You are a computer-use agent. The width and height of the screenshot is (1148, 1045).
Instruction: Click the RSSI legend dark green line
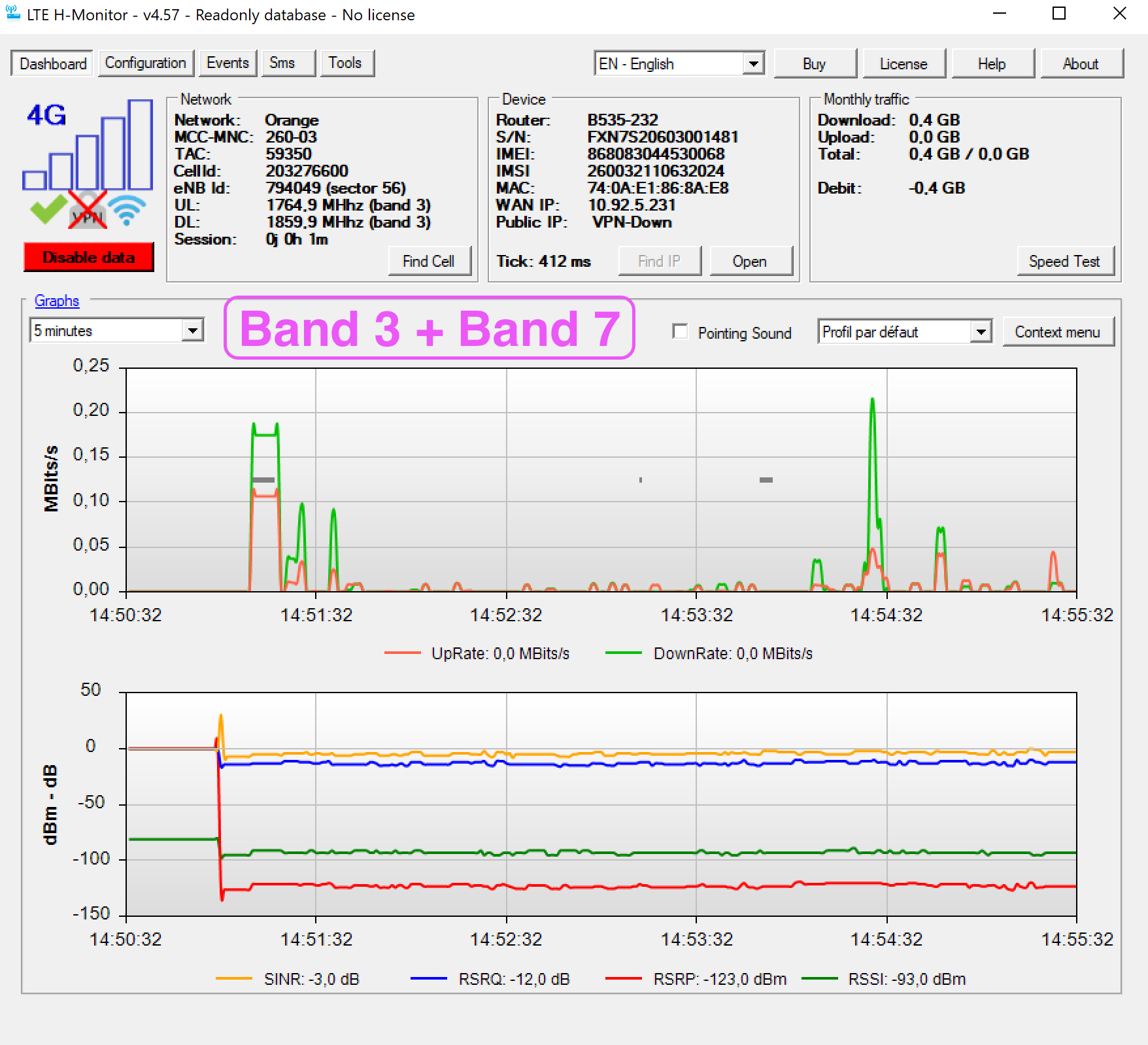click(x=820, y=978)
